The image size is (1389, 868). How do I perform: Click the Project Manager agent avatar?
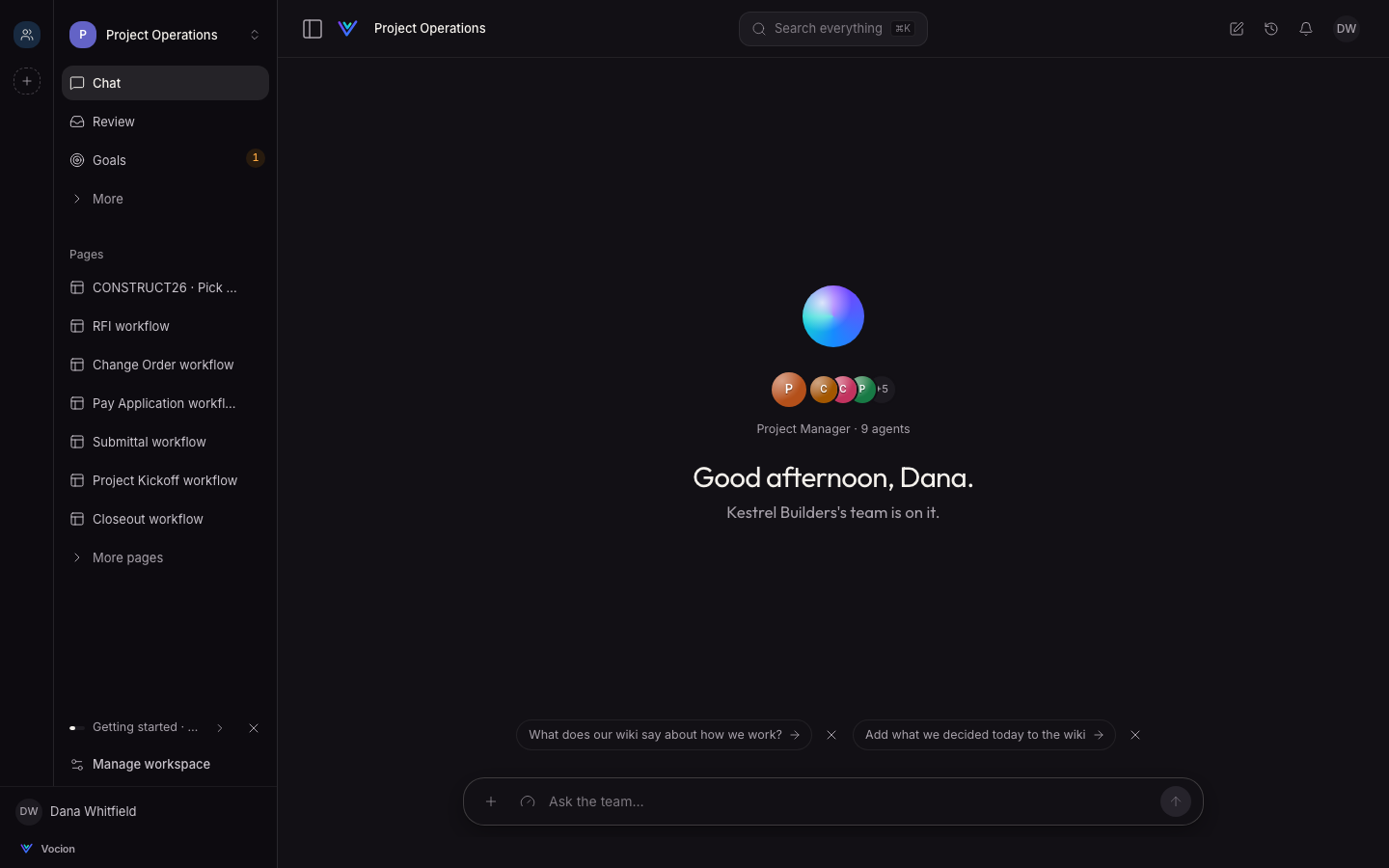[x=788, y=390]
